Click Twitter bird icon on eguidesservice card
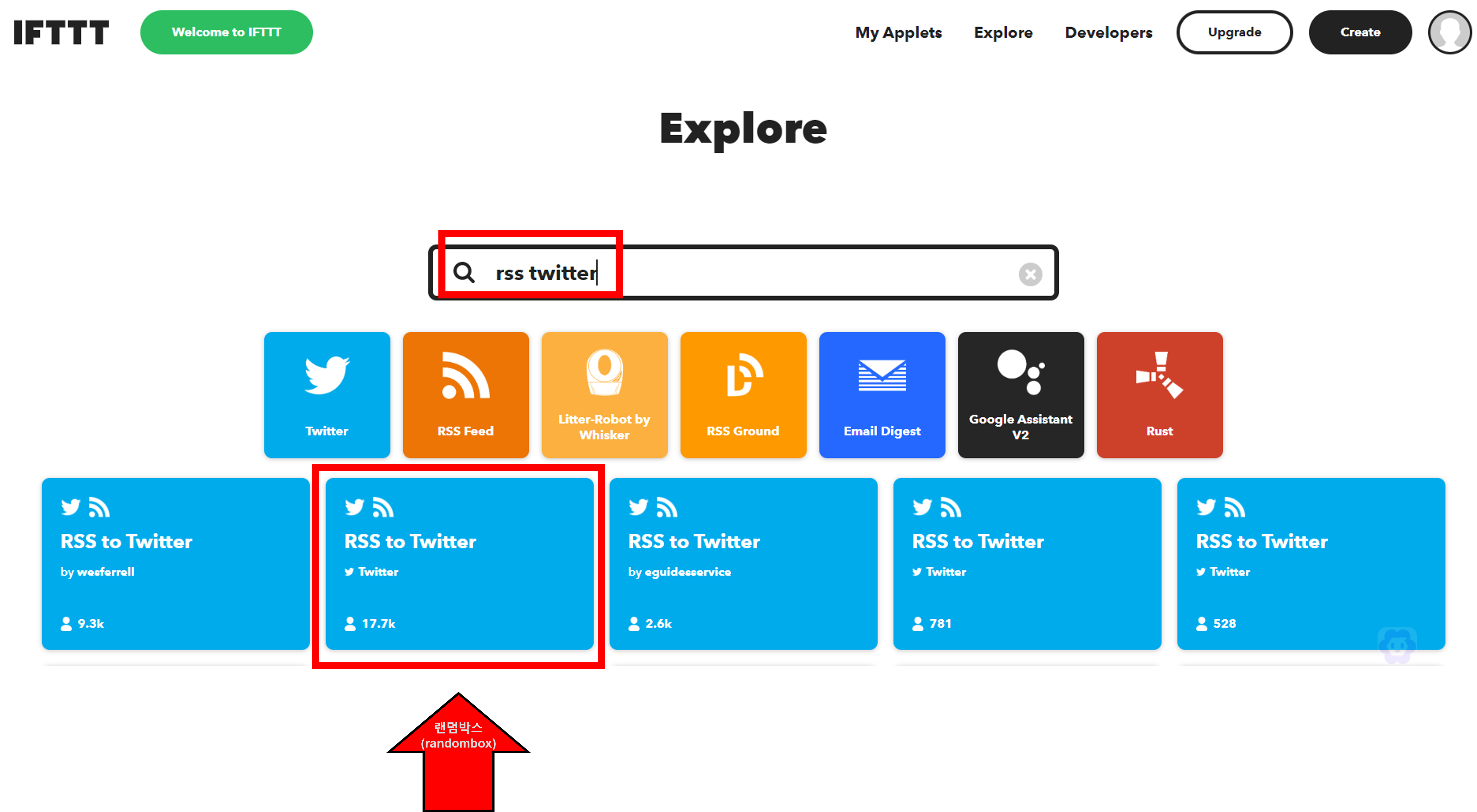Screen dimensions: 1477x812 tap(638, 507)
